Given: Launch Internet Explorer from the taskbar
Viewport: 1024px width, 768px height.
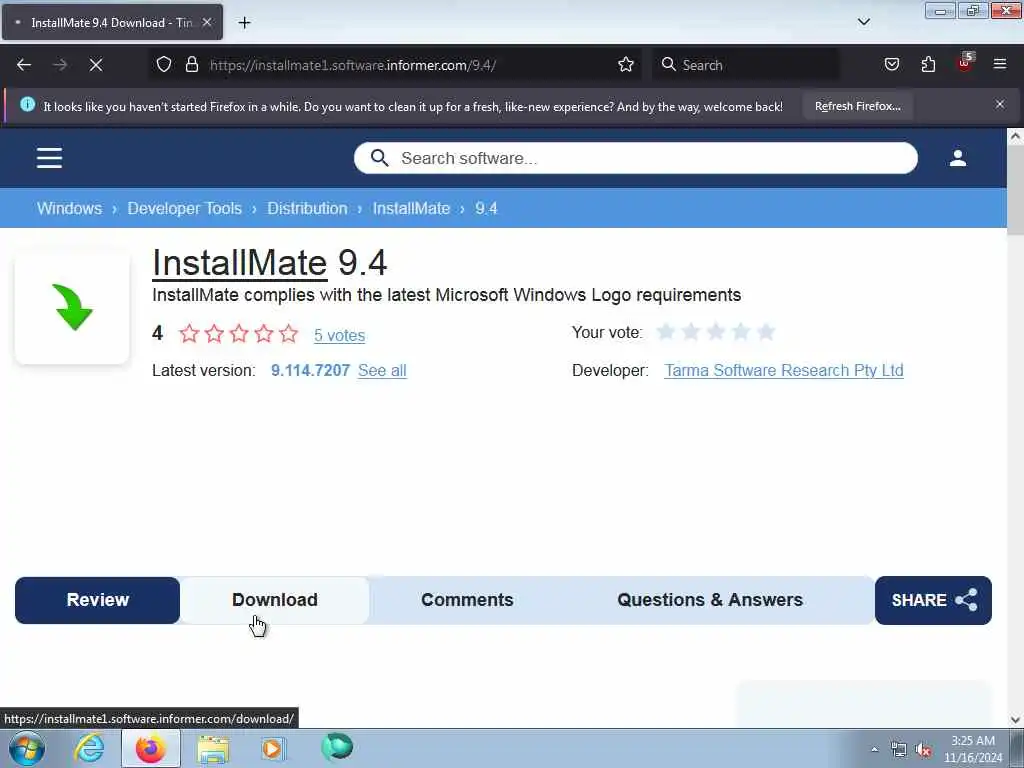Looking at the screenshot, I should pos(89,748).
